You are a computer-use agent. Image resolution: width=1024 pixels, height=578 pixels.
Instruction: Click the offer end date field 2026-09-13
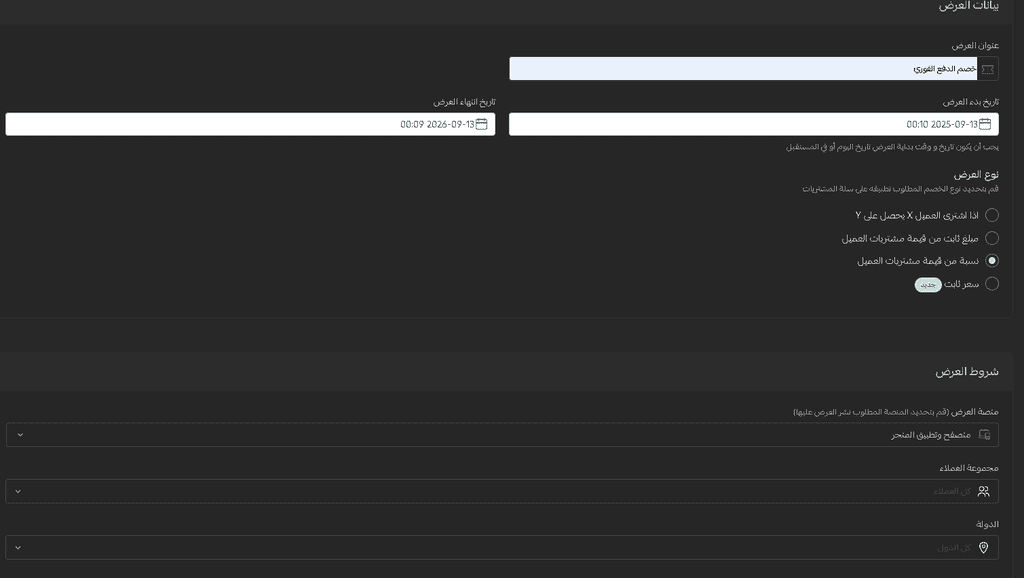(x=250, y=124)
